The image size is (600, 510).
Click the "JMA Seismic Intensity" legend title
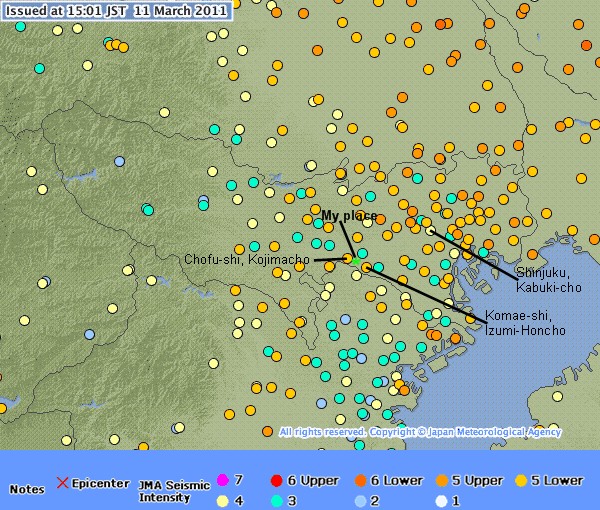[165, 490]
